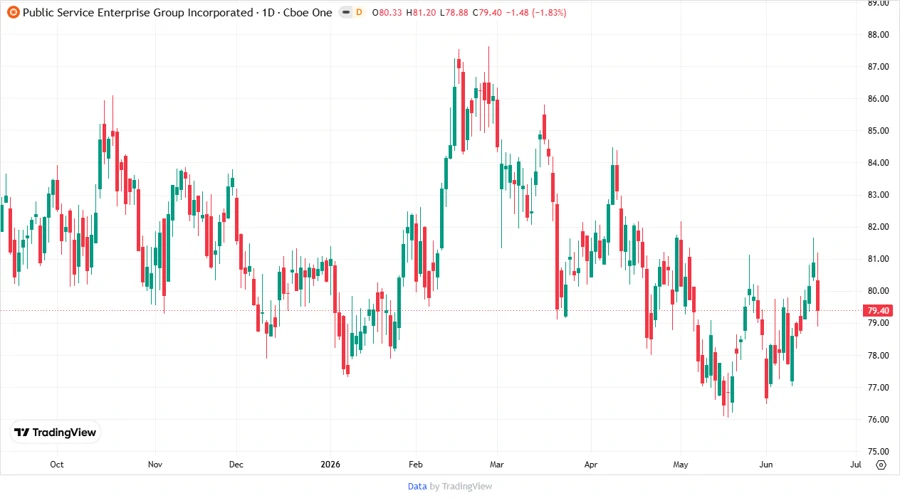Click the 82.00 price axis label

click(878, 227)
